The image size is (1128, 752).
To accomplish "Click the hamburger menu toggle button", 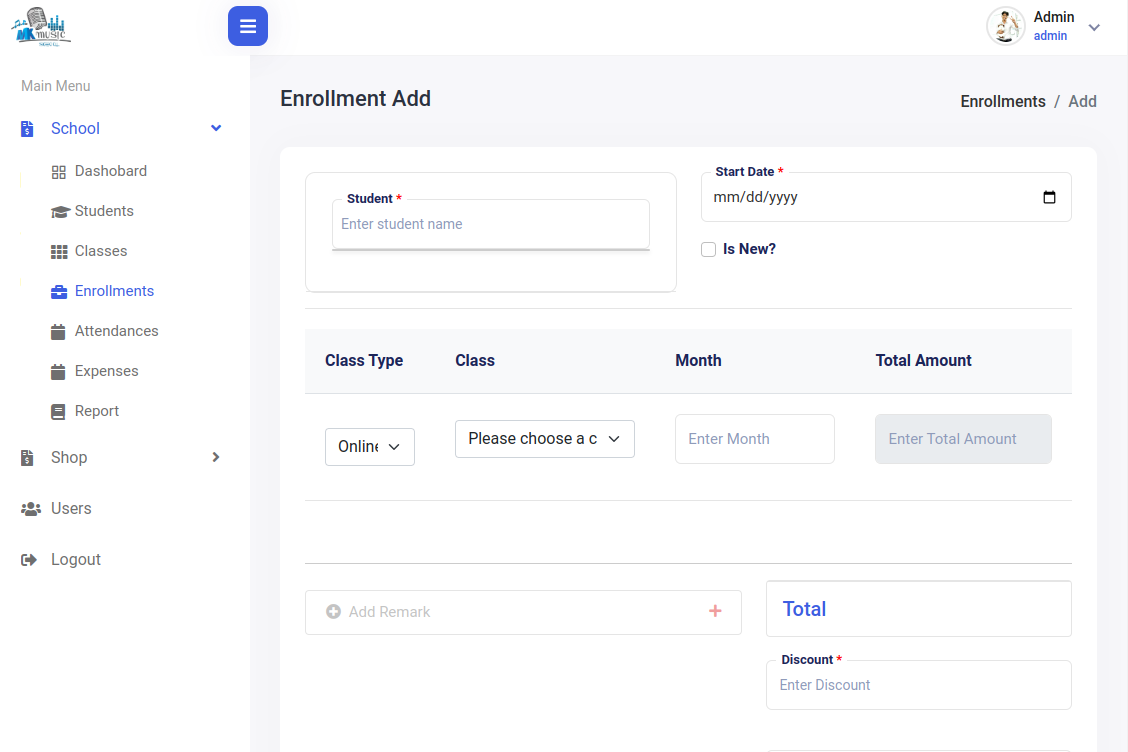I will coord(248,26).
